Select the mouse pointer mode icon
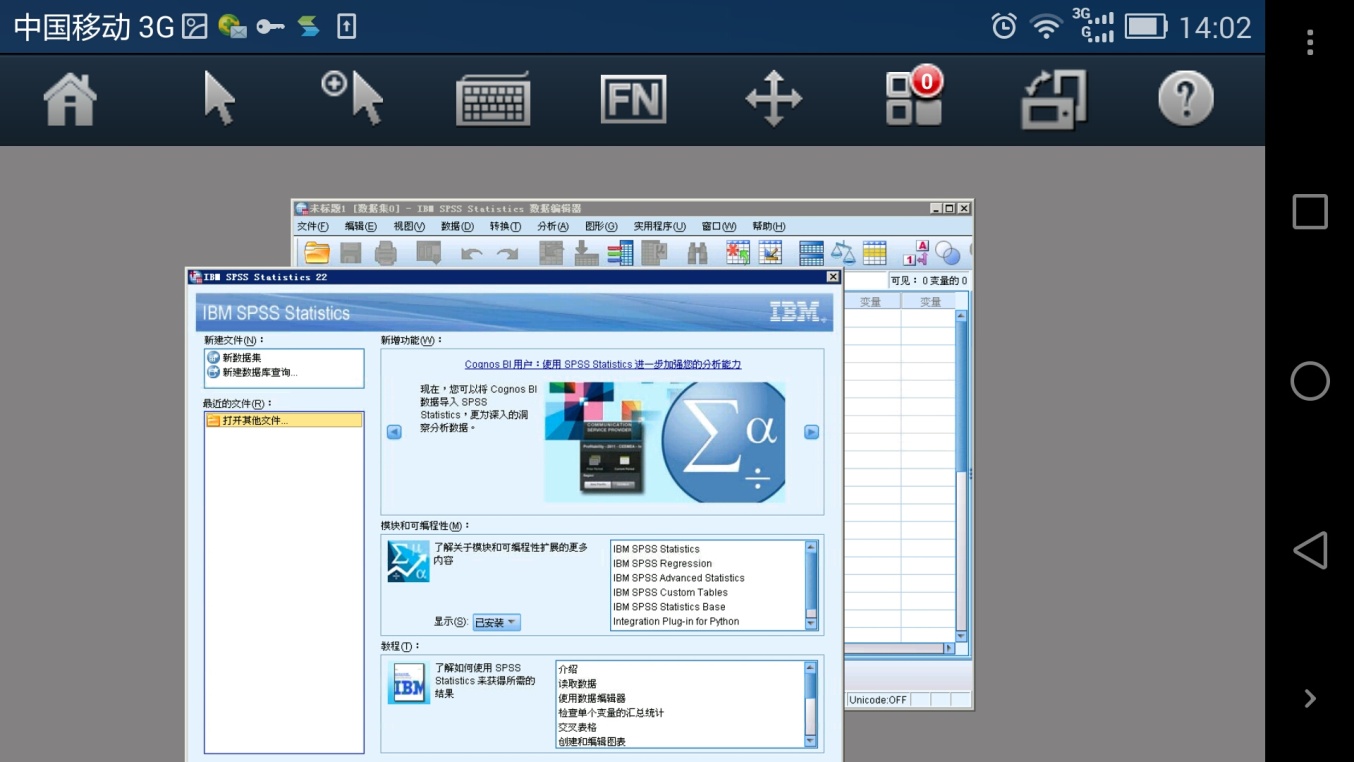This screenshot has height=762, width=1354. coord(219,98)
